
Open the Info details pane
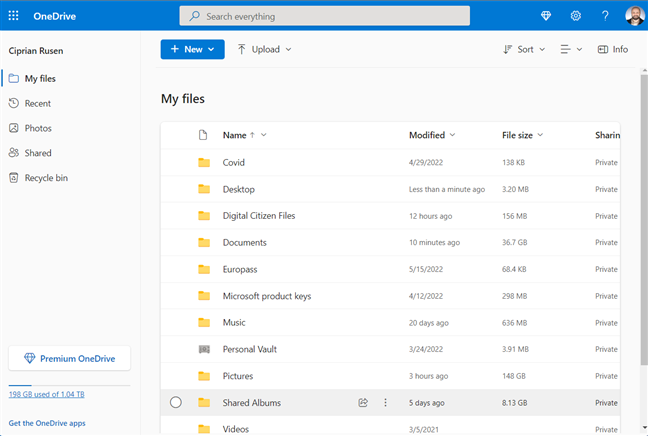(612, 49)
